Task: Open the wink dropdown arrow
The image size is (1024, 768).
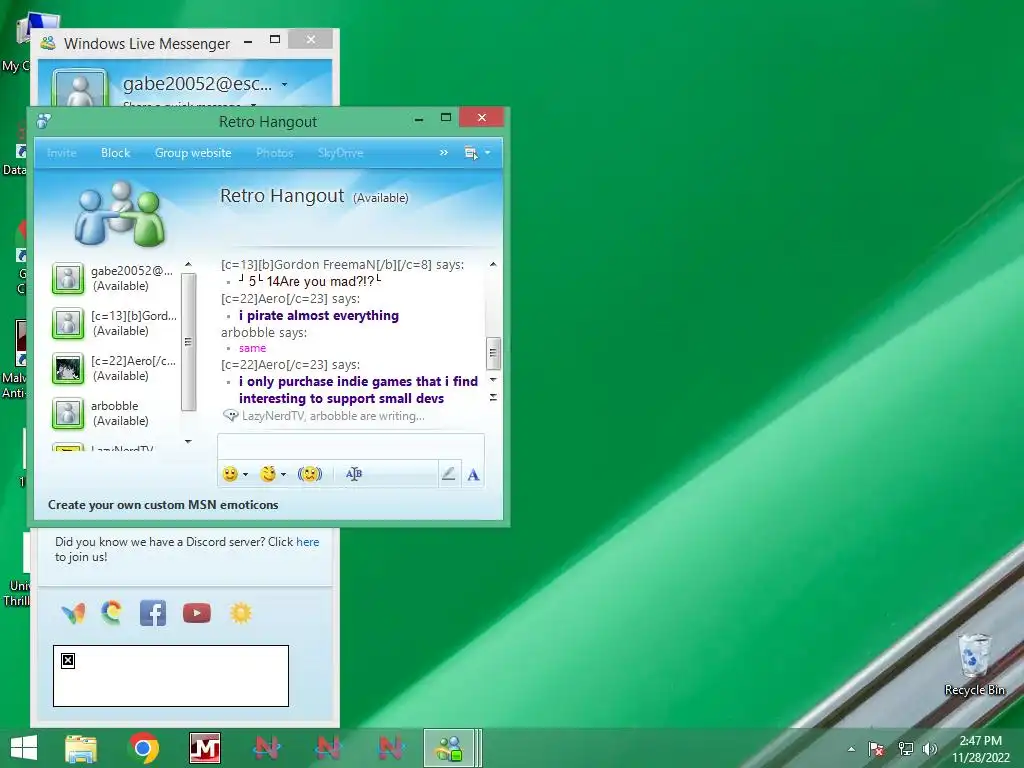Action: point(283,475)
